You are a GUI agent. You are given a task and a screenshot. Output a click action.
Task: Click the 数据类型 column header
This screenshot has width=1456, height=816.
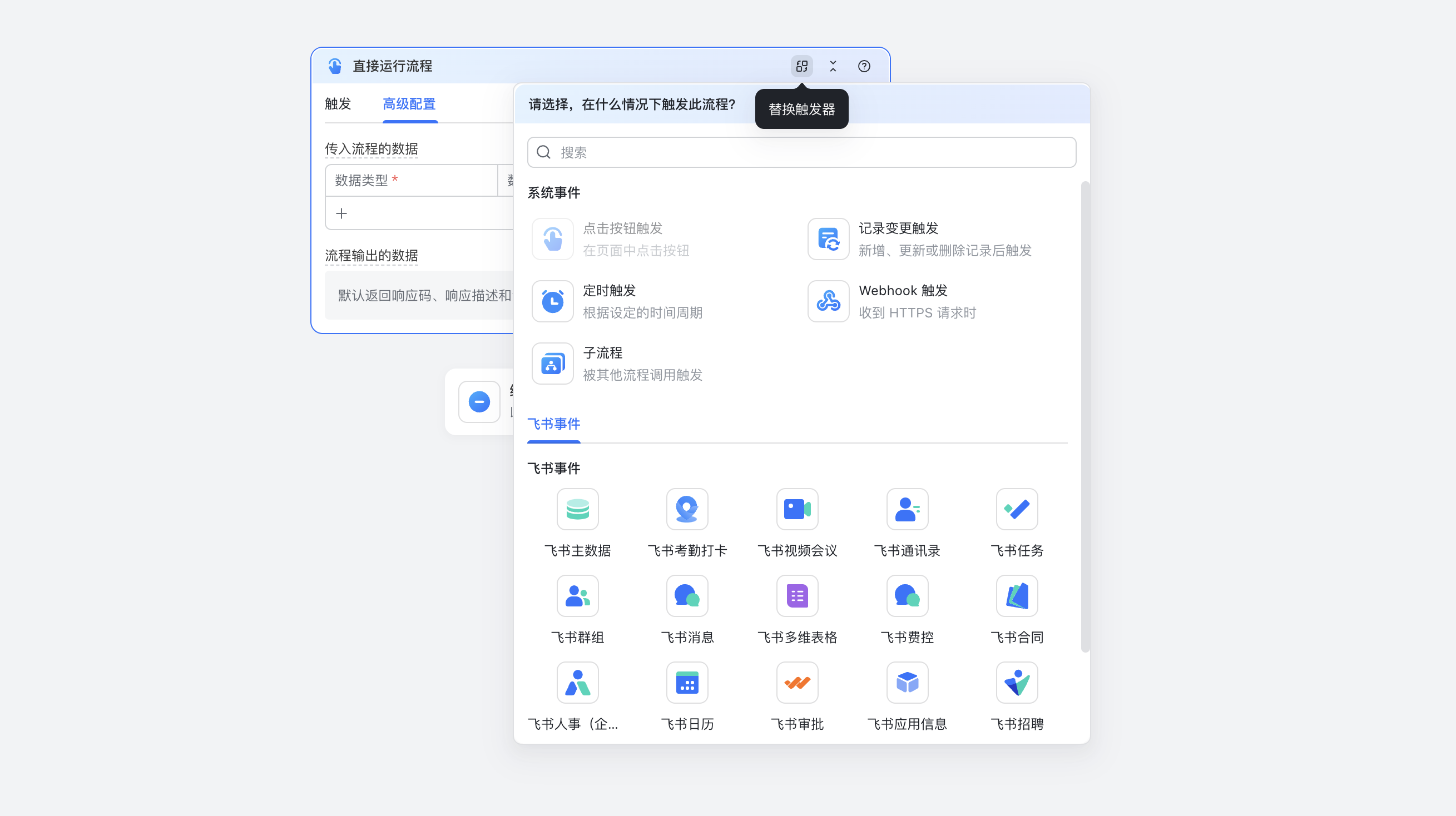(412, 180)
